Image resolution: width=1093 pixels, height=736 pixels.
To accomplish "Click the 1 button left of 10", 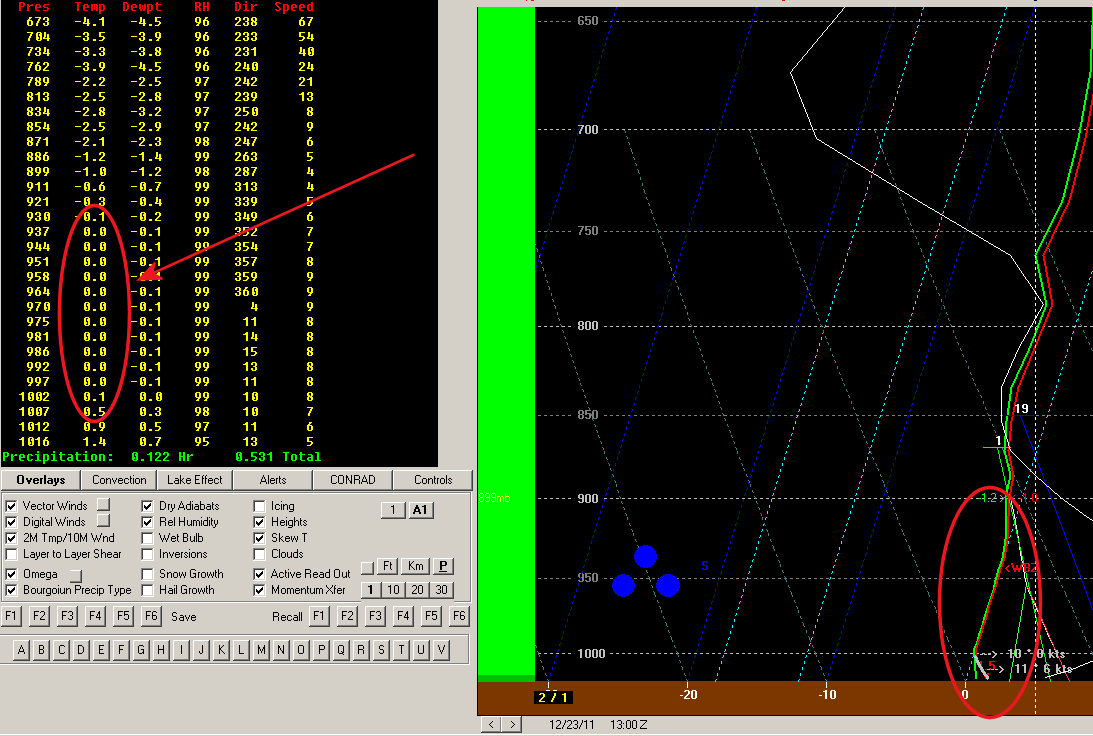I will click(370, 590).
